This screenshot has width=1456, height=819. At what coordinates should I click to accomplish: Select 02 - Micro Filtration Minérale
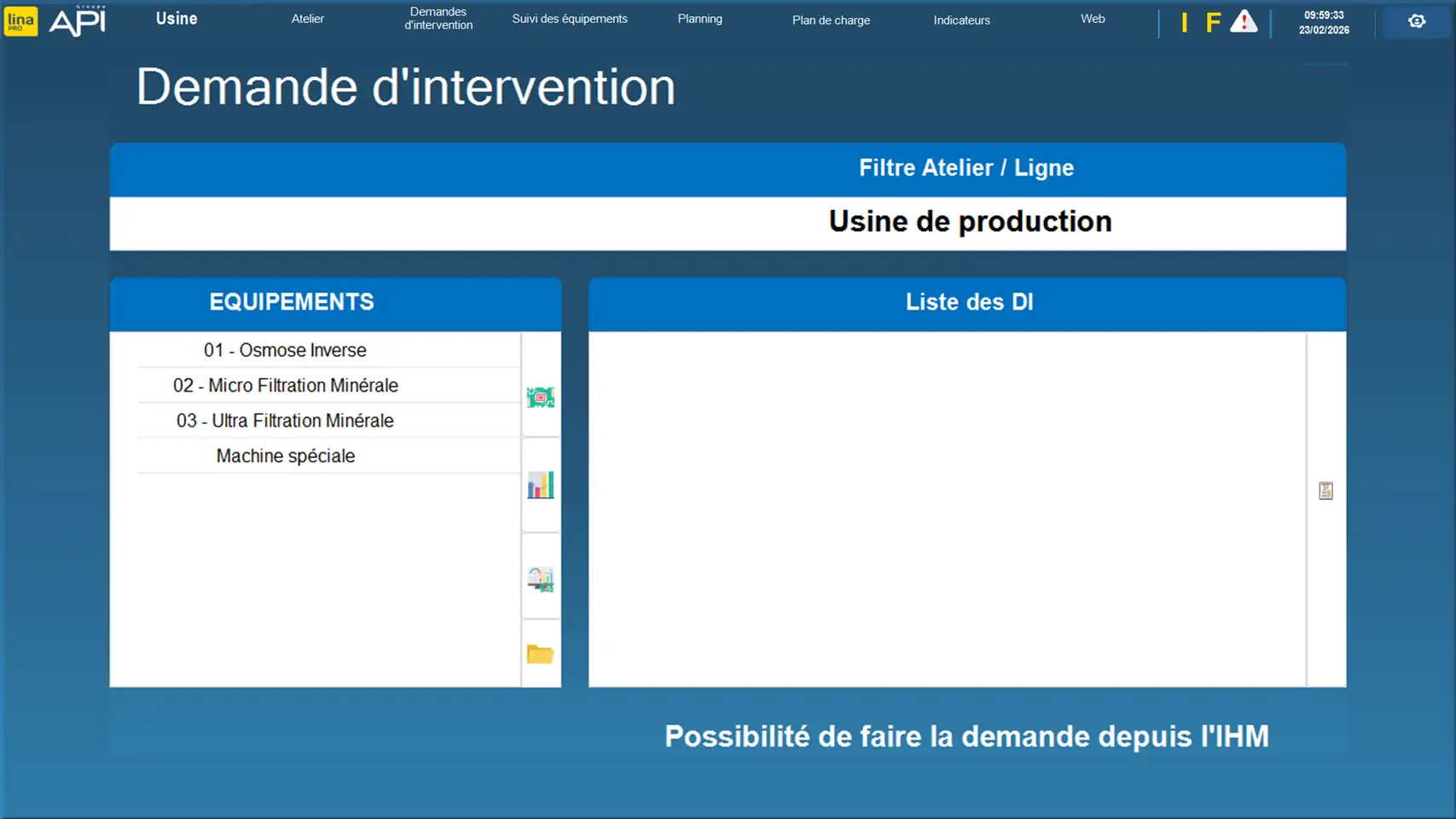[x=286, y=386]
